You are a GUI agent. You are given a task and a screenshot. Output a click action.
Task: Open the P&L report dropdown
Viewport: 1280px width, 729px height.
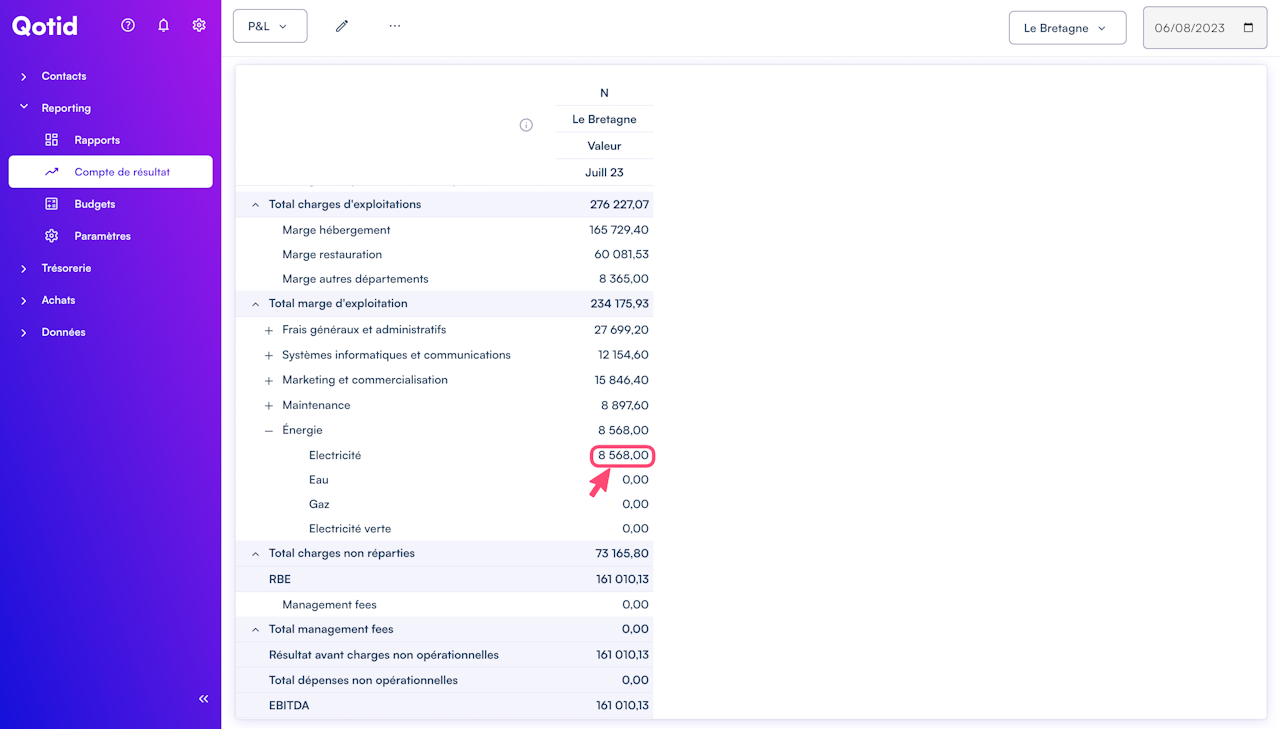click(269, 26)
